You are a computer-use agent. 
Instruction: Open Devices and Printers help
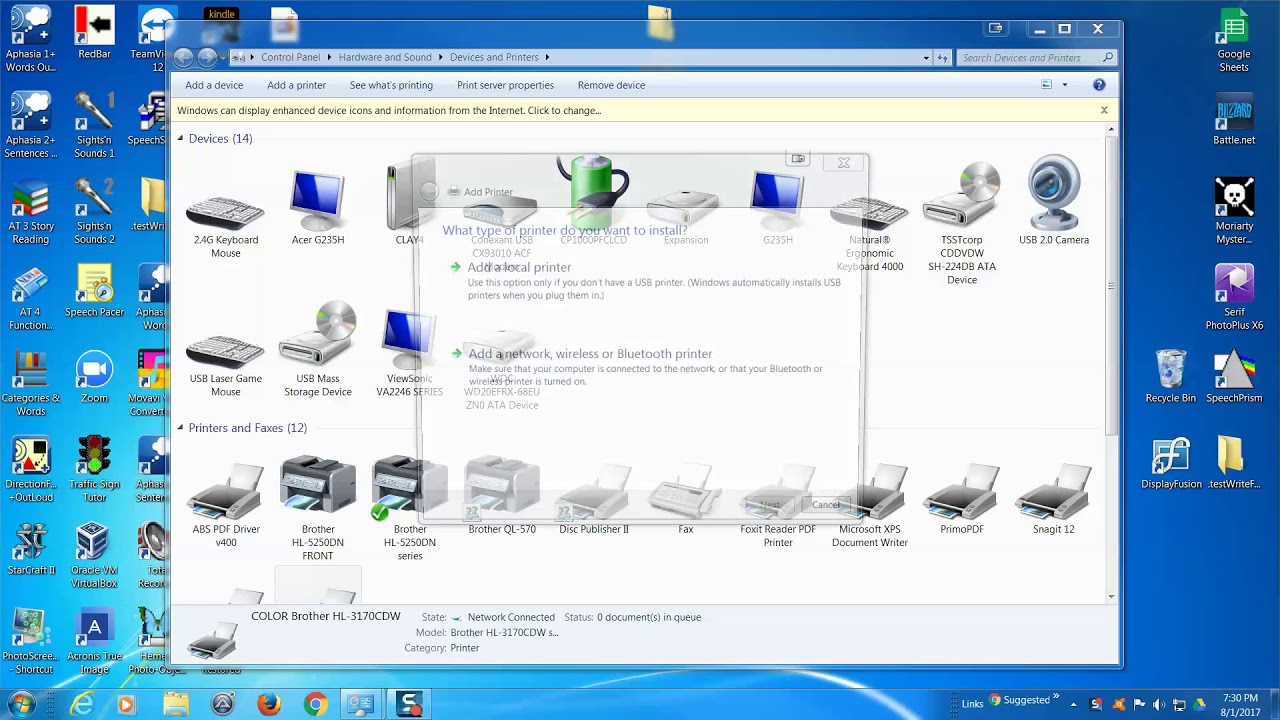1099,85
